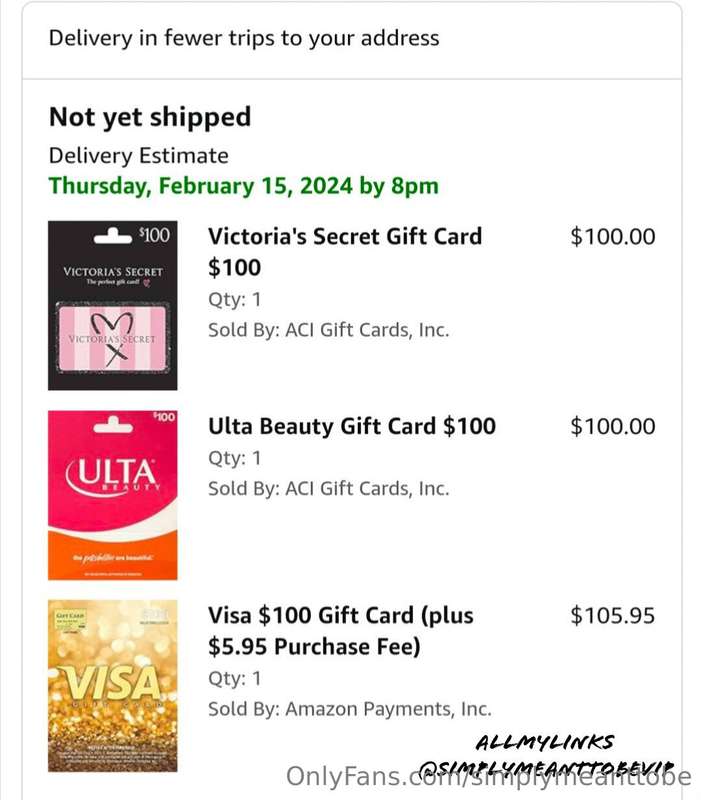Screen dimensions: 701x800
Task: Open the Victoria's Secret gift card thumbnail
Action: click(x=113, y=306)
